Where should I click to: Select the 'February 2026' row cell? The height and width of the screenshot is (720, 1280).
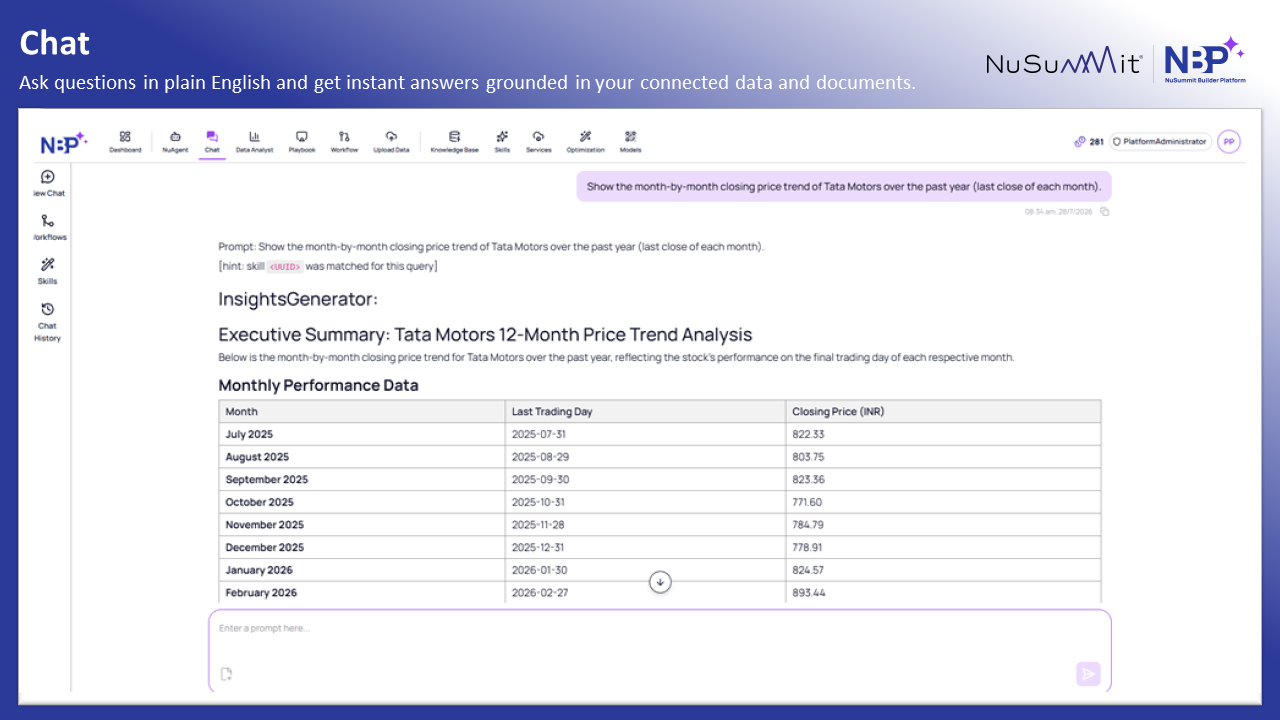[x=362, y=593]
